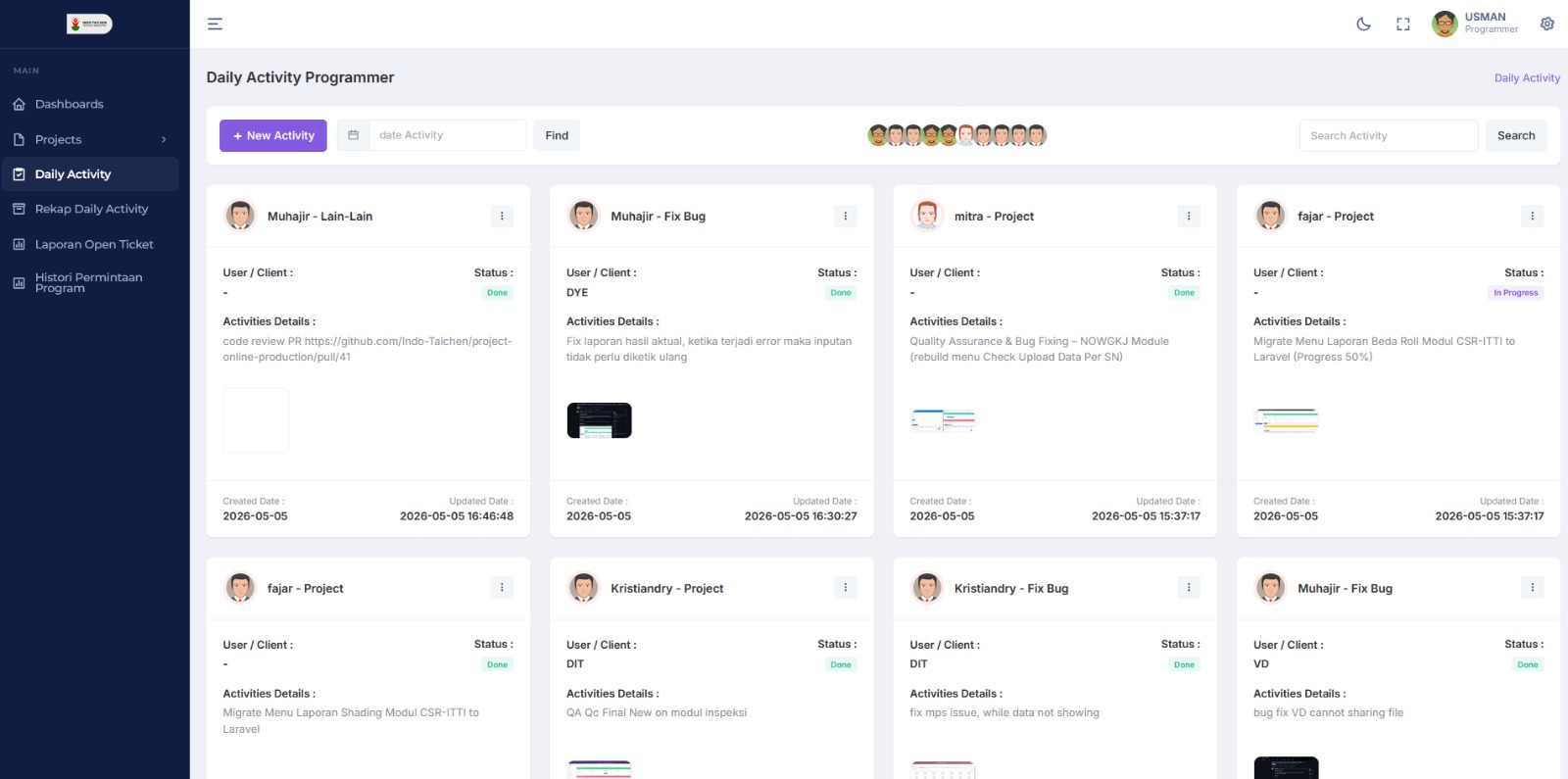Click avatar on Muhajir - Lain-Lain card
This screenshot has width=1568, height=779.
click(x=240, y=216)
